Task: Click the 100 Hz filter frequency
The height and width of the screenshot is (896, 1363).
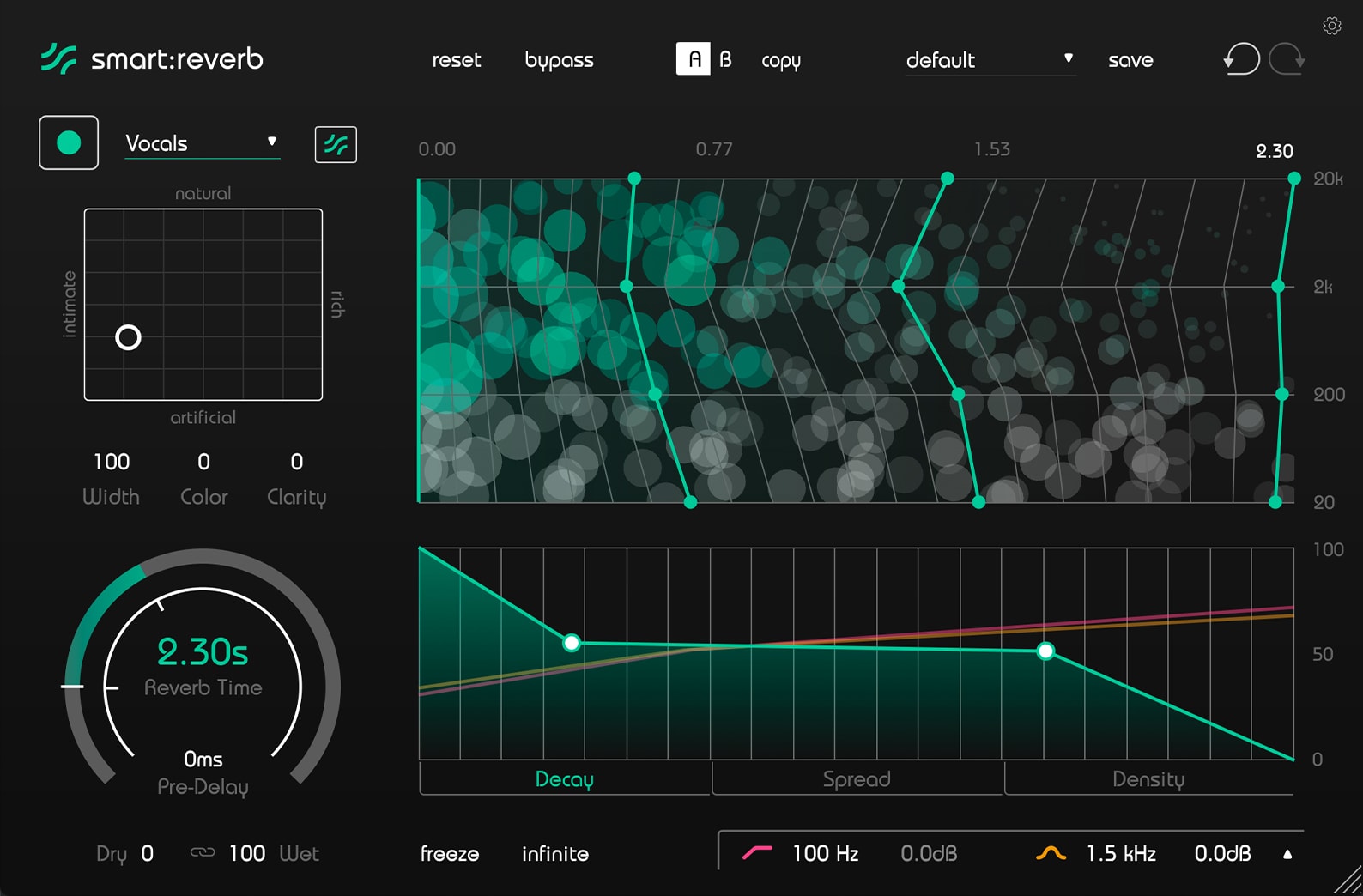Action: pyautogui.click(x=825, y=853)
